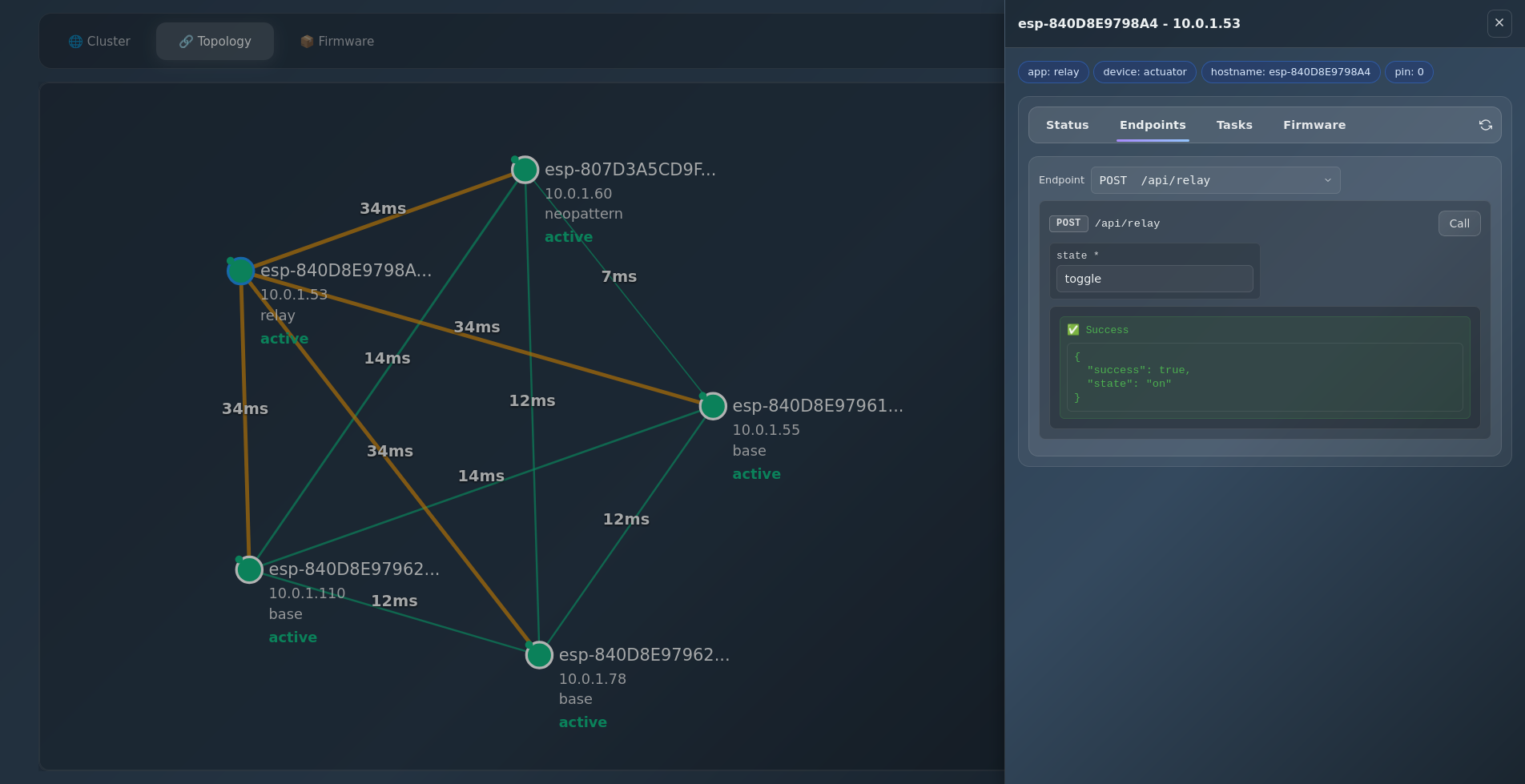Open the Status tab in device panel
1525x784 pixels.
point(1067,125)
